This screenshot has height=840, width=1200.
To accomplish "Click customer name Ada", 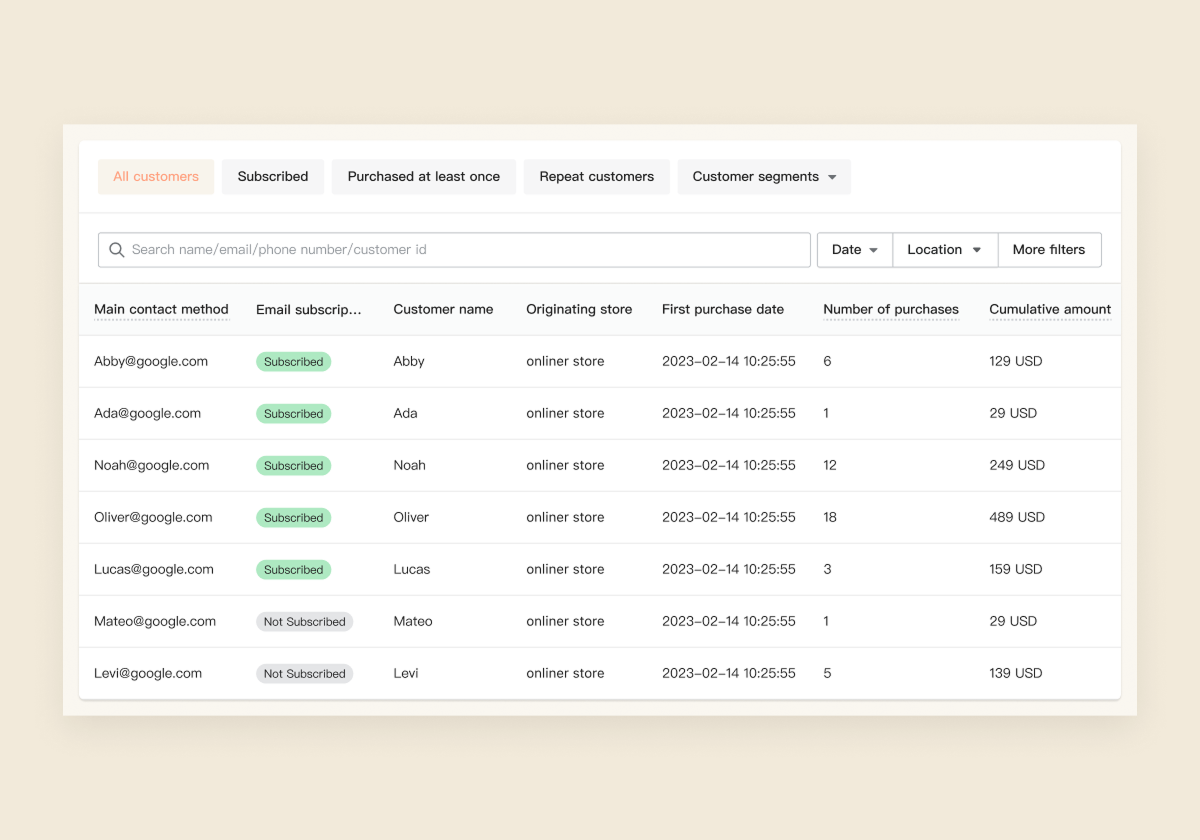I will (x=405, y=414).
